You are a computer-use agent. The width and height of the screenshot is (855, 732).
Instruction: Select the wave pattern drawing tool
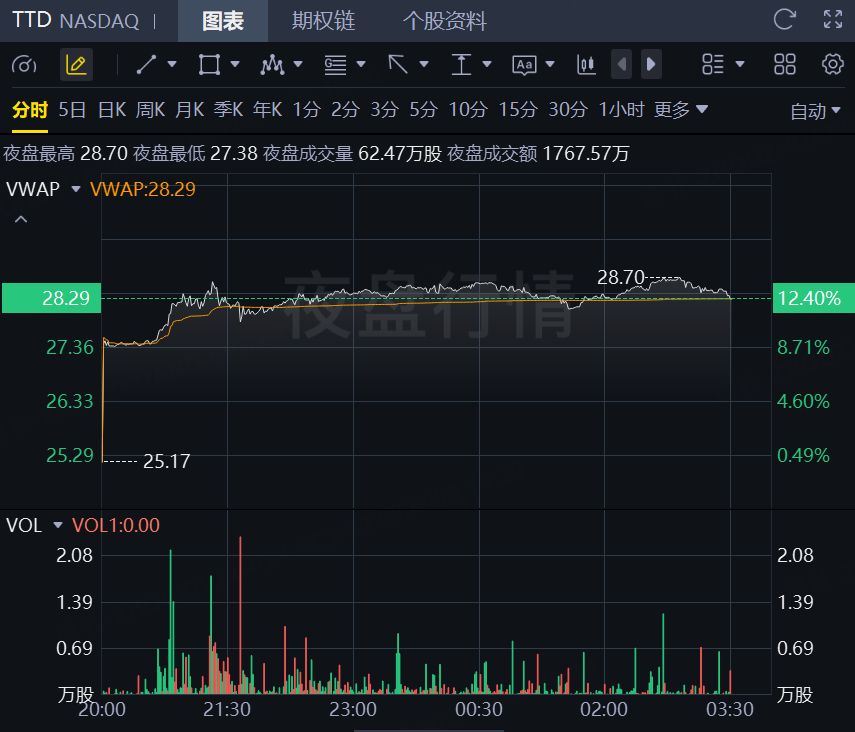coord(272,64)
